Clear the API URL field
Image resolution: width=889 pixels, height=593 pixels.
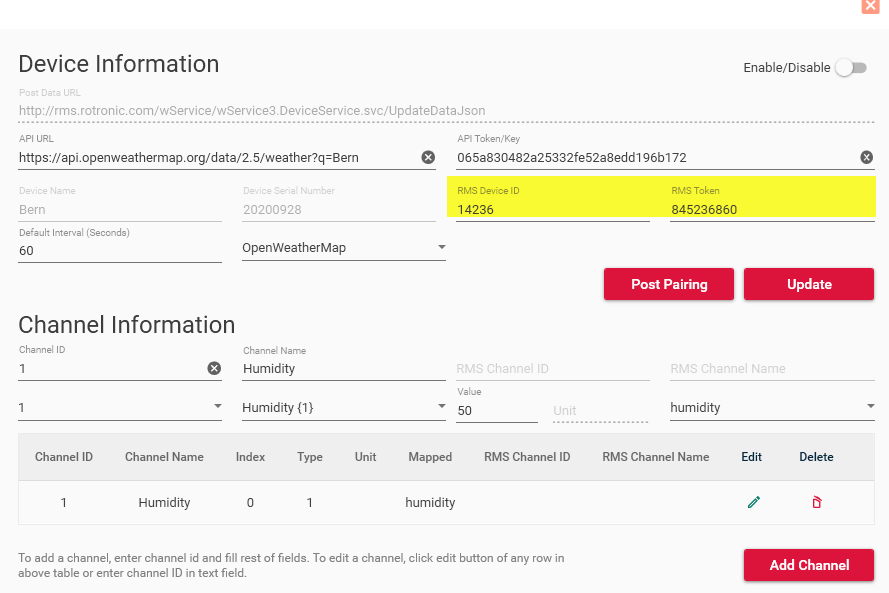(x=428, y=158)
